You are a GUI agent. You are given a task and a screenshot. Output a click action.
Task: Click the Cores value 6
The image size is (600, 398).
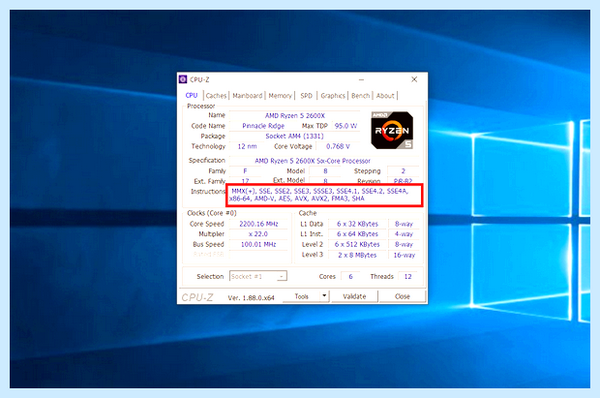[x=350, y=276]
